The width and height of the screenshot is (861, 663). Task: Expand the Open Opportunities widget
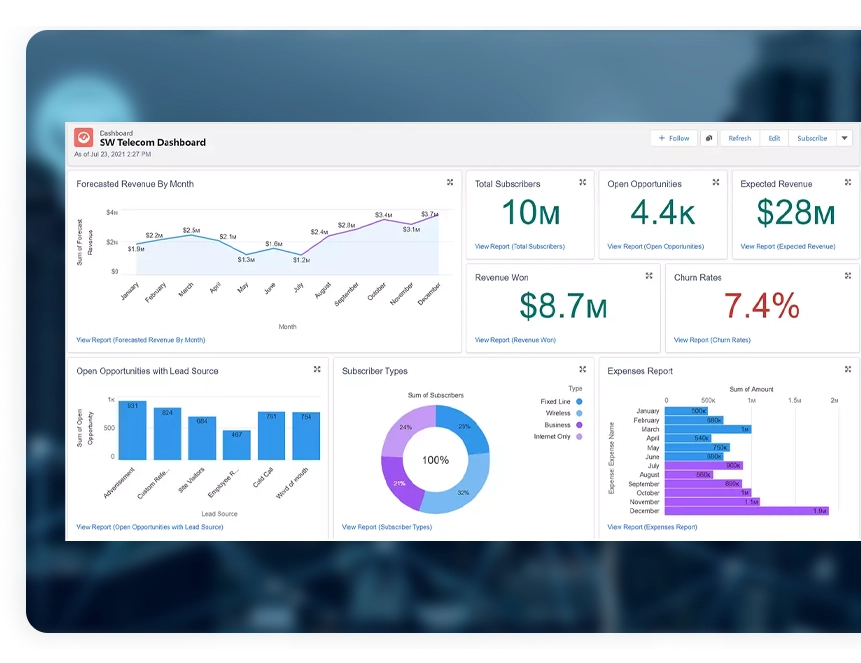click(716, 183)
